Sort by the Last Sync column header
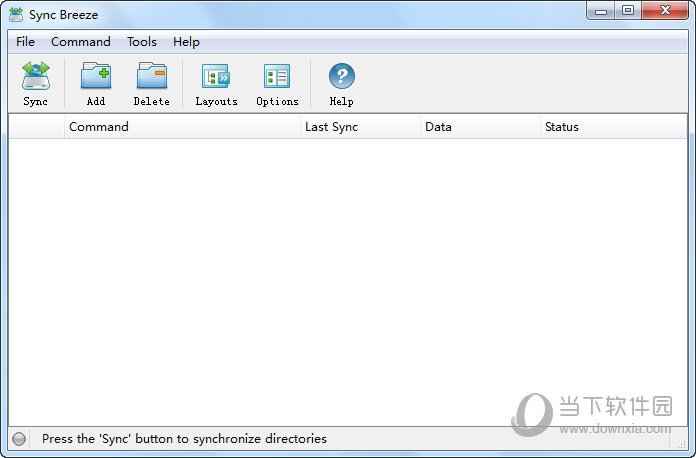696x458 pixels. 360,127
